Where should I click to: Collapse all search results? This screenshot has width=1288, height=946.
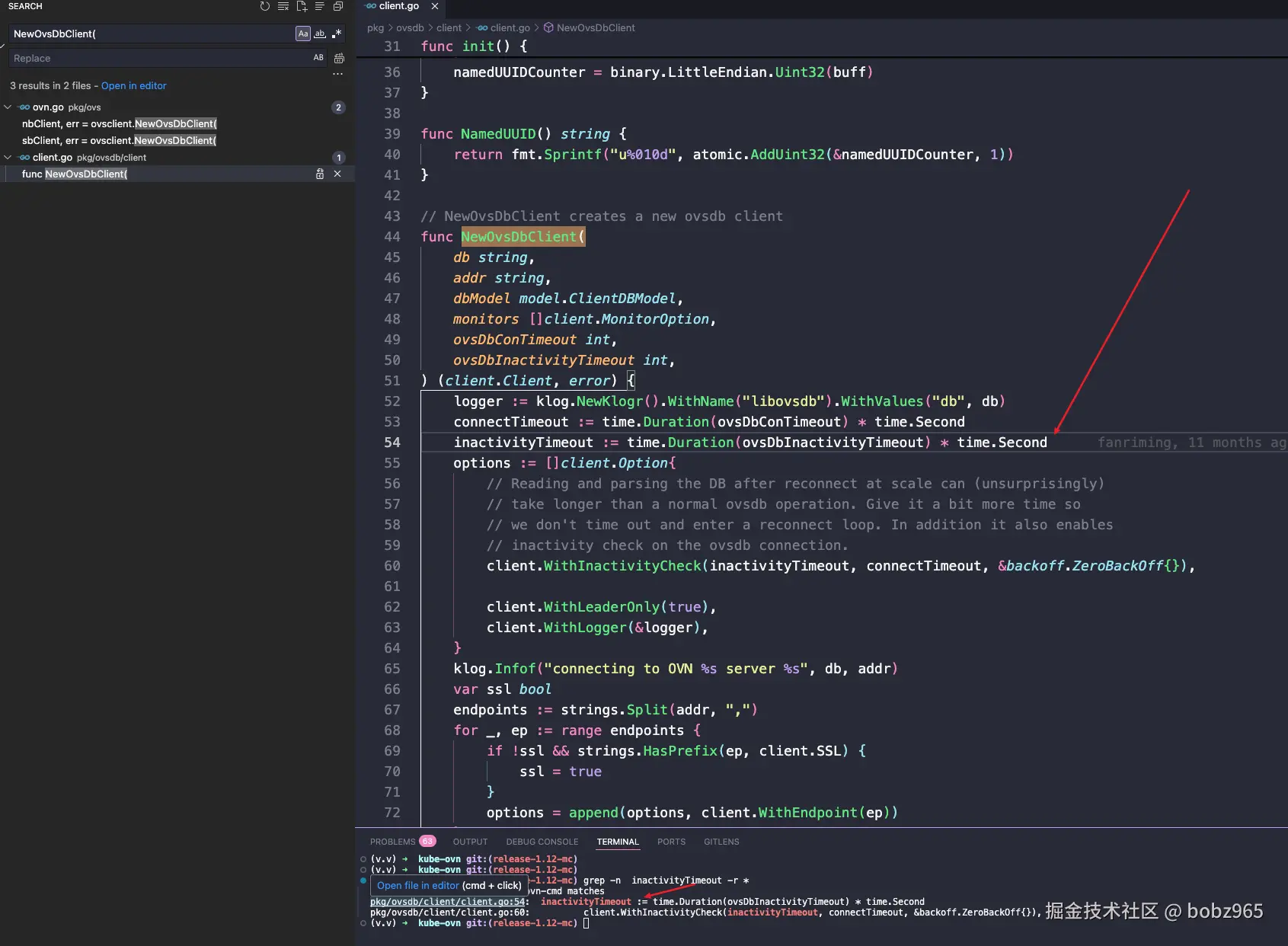[338, 6]
